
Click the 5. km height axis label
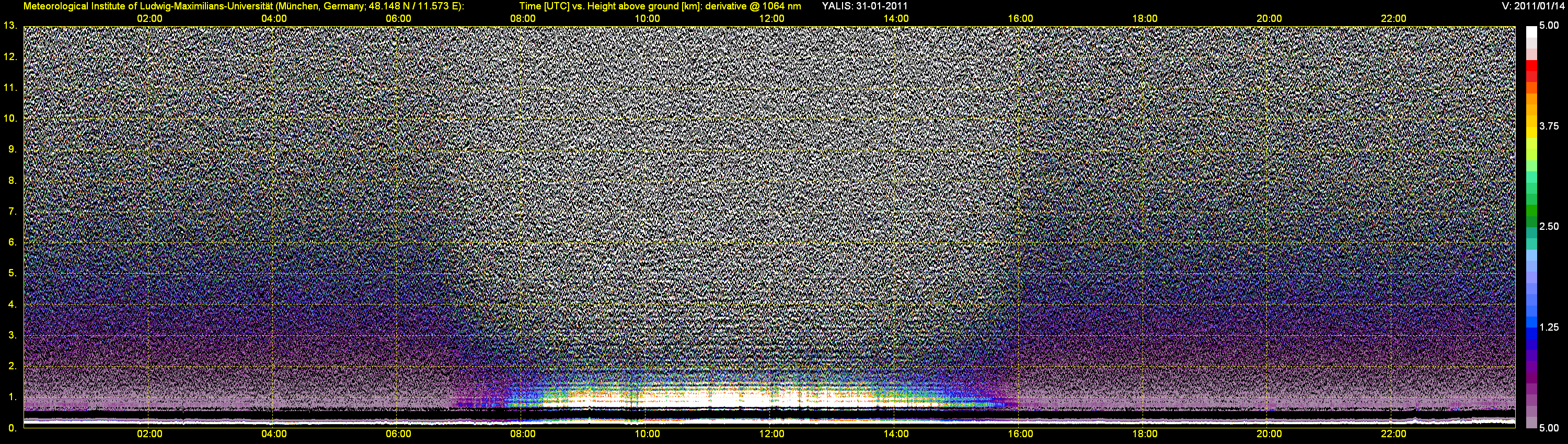(13, 273)
